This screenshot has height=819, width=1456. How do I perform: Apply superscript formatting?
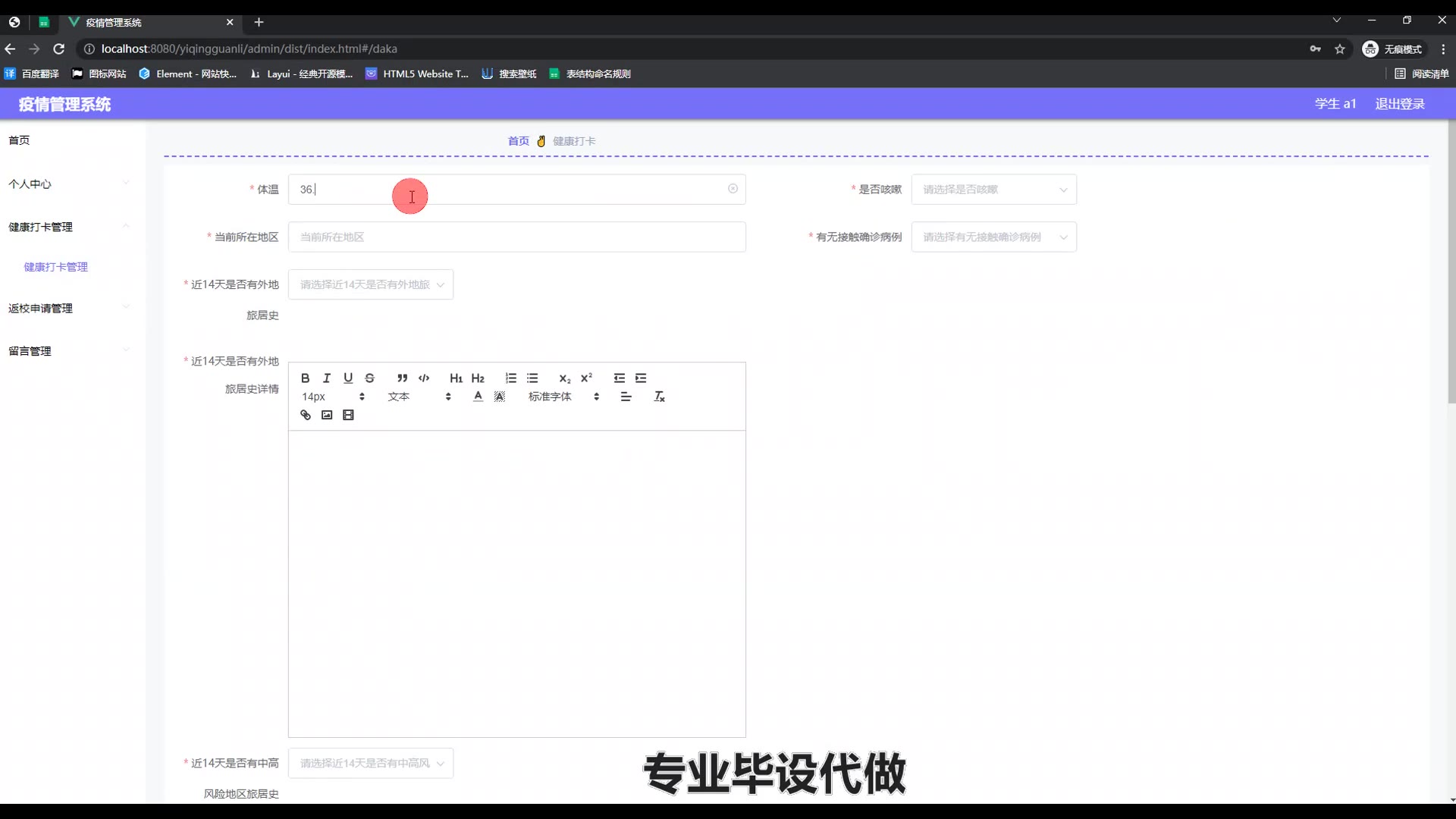pos(586,378)
